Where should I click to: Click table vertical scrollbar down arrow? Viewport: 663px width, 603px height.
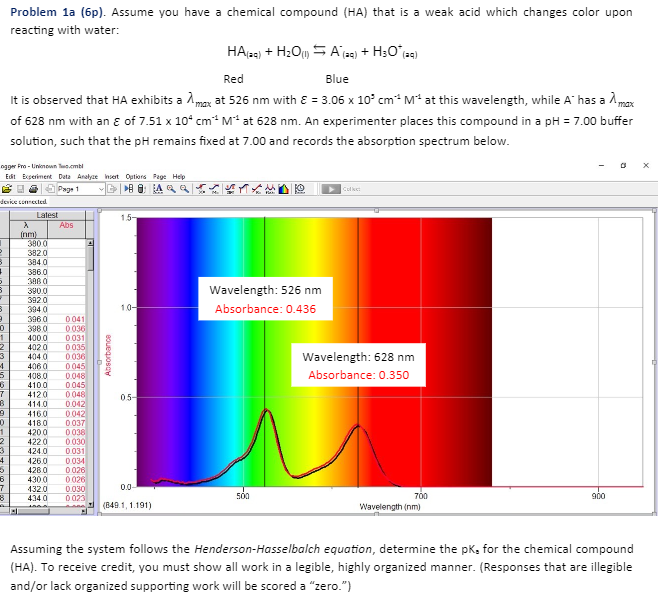click(x=90, y=504)
